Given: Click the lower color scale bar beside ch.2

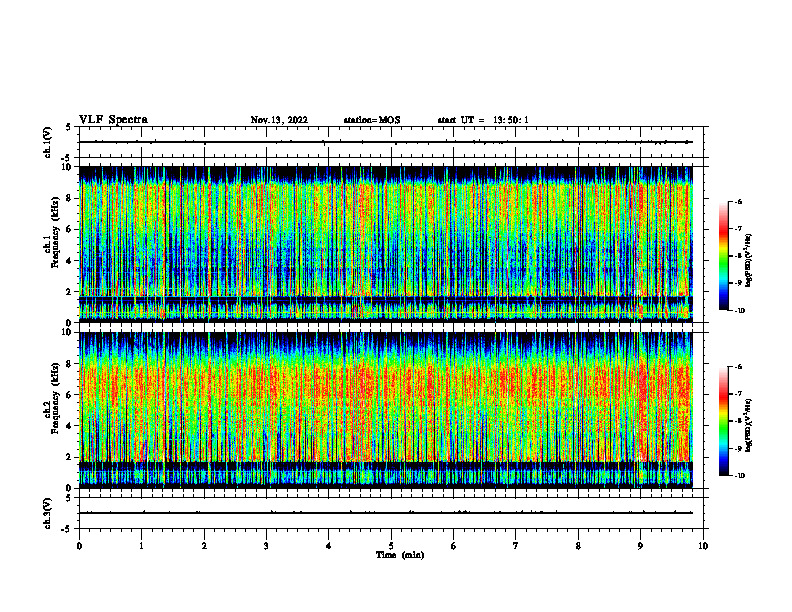Looking at the screenshot, I should tap(724, 421).
